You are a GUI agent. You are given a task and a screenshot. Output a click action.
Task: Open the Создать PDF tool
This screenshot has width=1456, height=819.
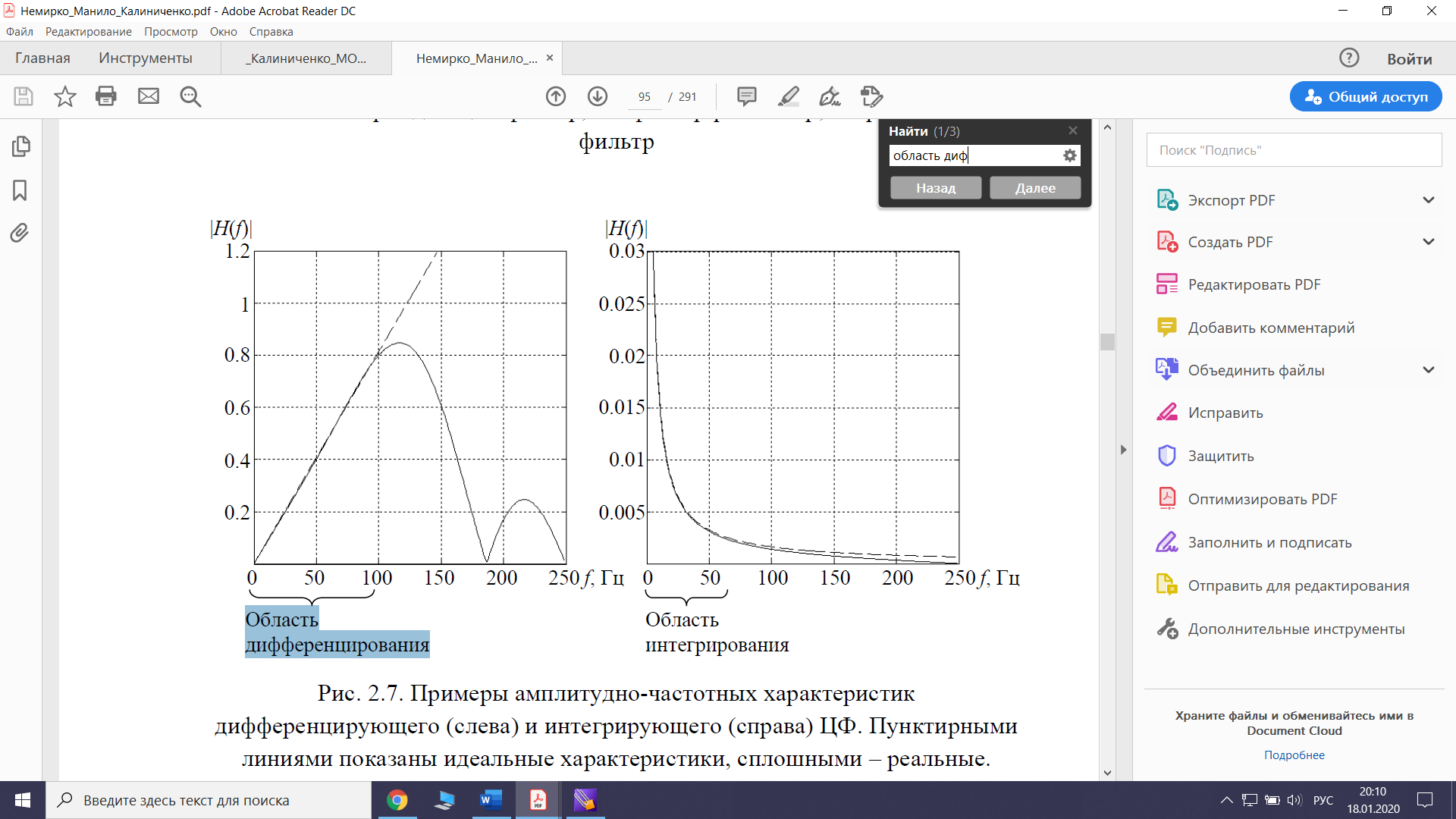[1215, 242]
